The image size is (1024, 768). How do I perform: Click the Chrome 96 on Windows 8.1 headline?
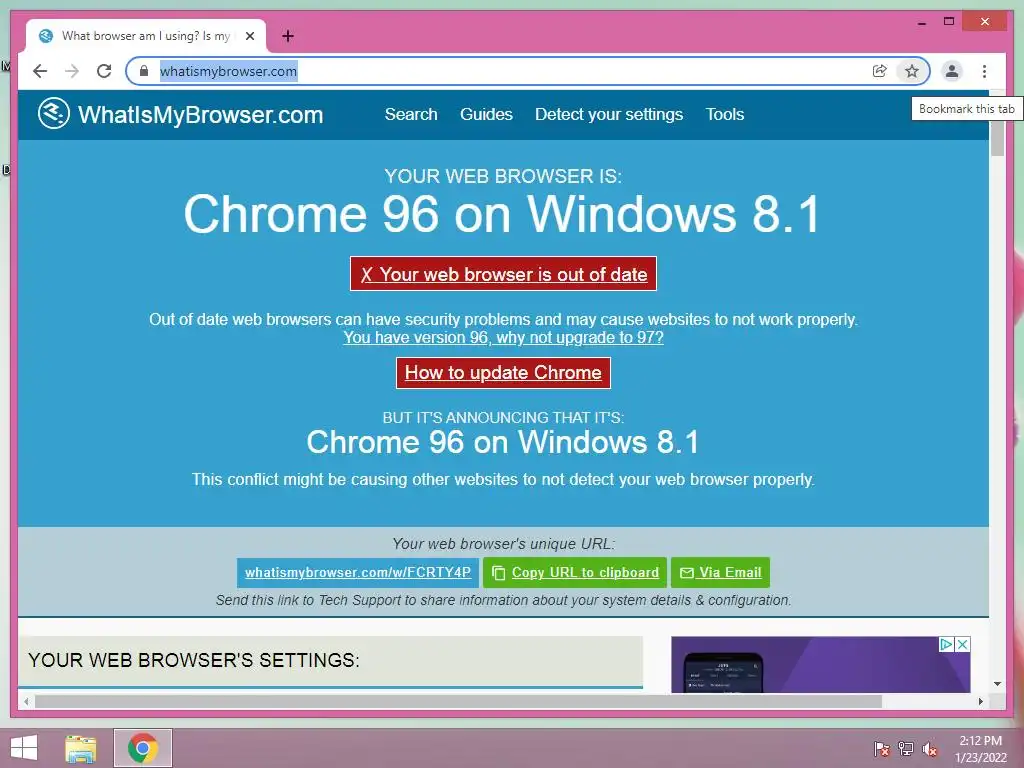[502, 214]
